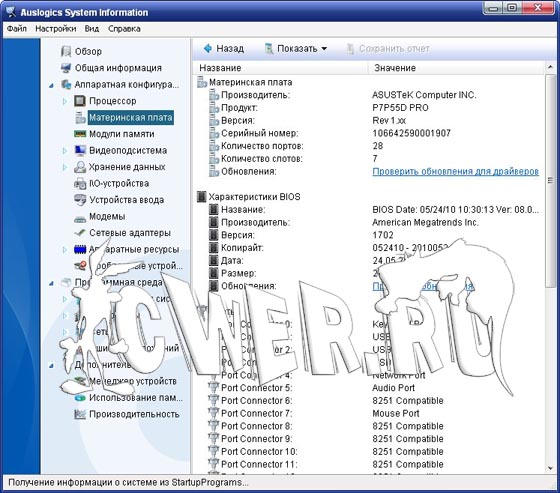Click the Обзор sidebar icon

pos(66,51)
